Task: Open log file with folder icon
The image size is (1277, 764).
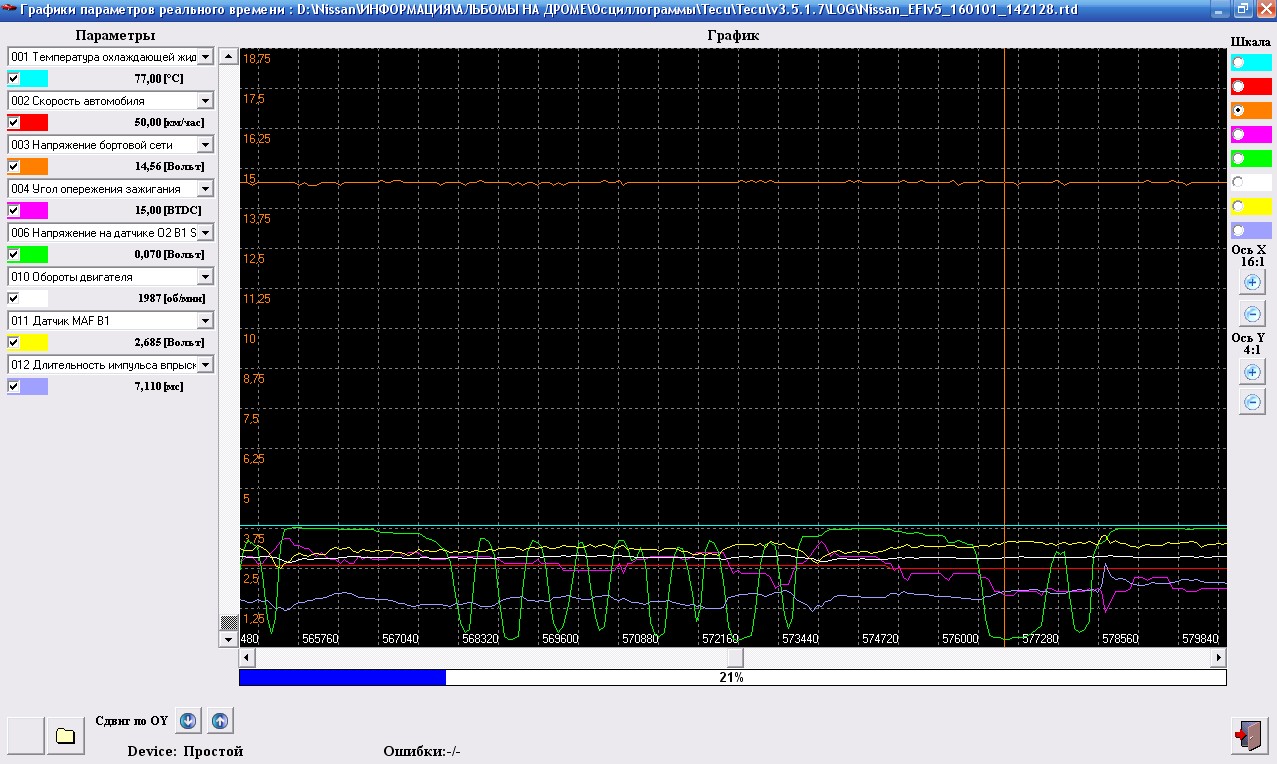Action: (x=66, y=736)
